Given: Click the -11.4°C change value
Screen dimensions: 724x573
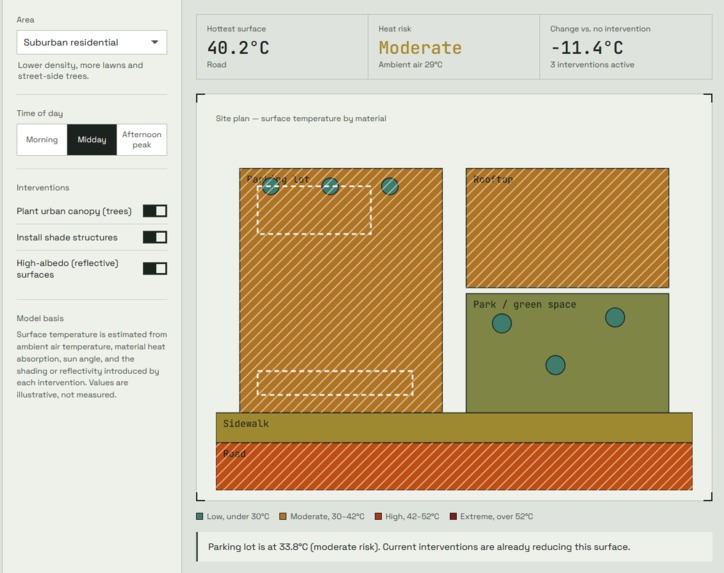Looking at the screenshot, I should pos(587,48).
